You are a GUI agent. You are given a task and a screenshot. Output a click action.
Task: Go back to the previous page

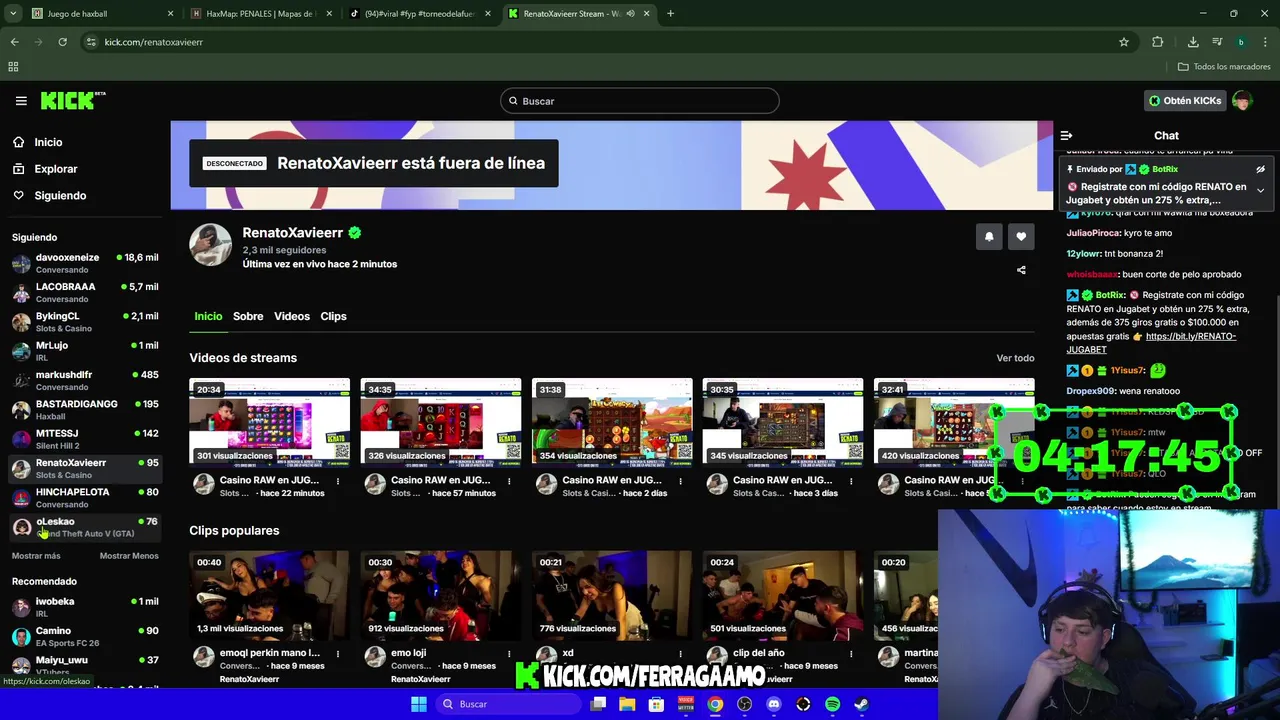[14, 42]
